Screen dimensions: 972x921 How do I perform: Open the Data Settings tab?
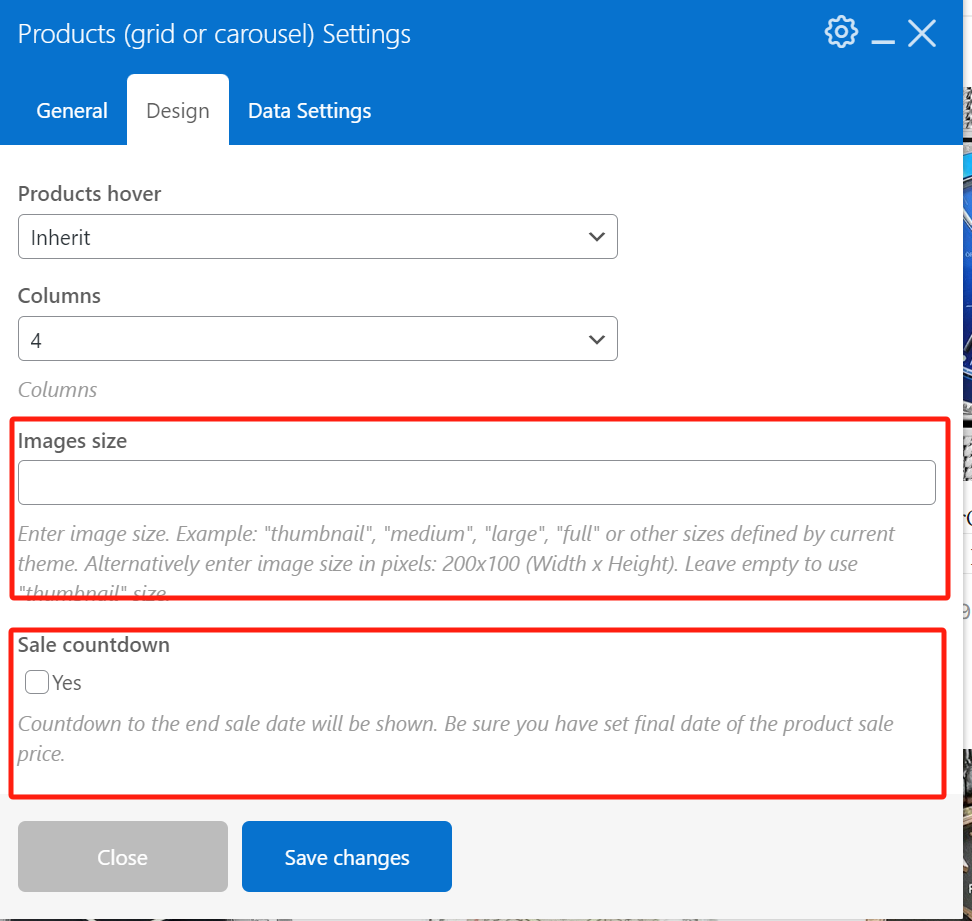tap(309, 111)
